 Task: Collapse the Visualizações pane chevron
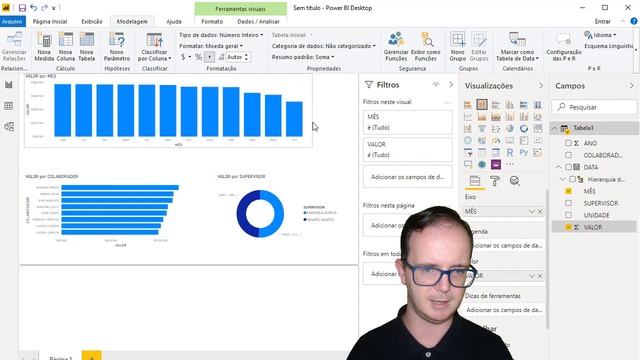pos(541,86)
